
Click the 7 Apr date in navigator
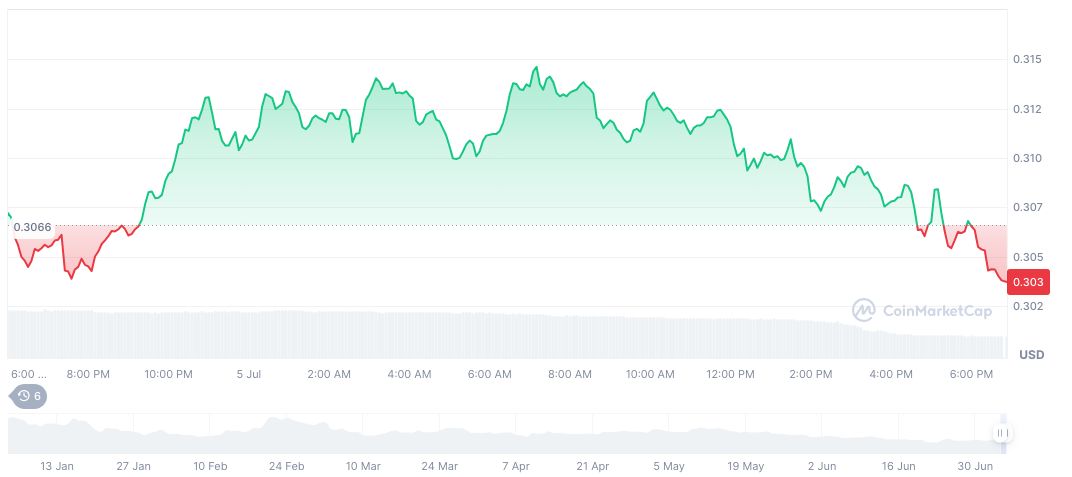(516, 466)
